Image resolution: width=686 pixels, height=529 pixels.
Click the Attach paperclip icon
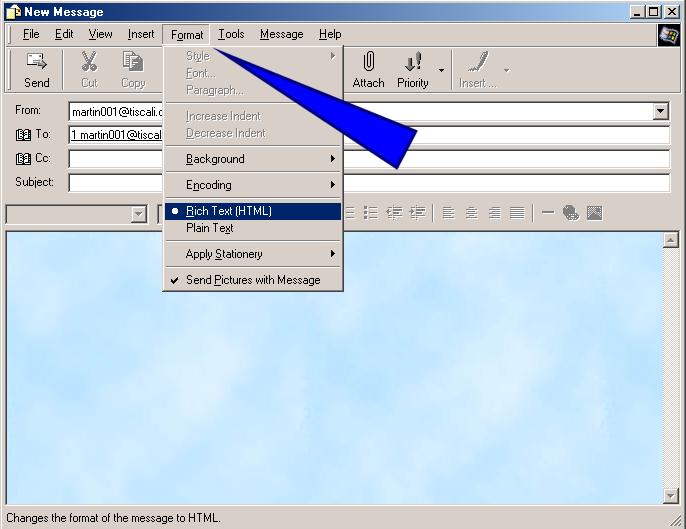click(x=368, y=63)
